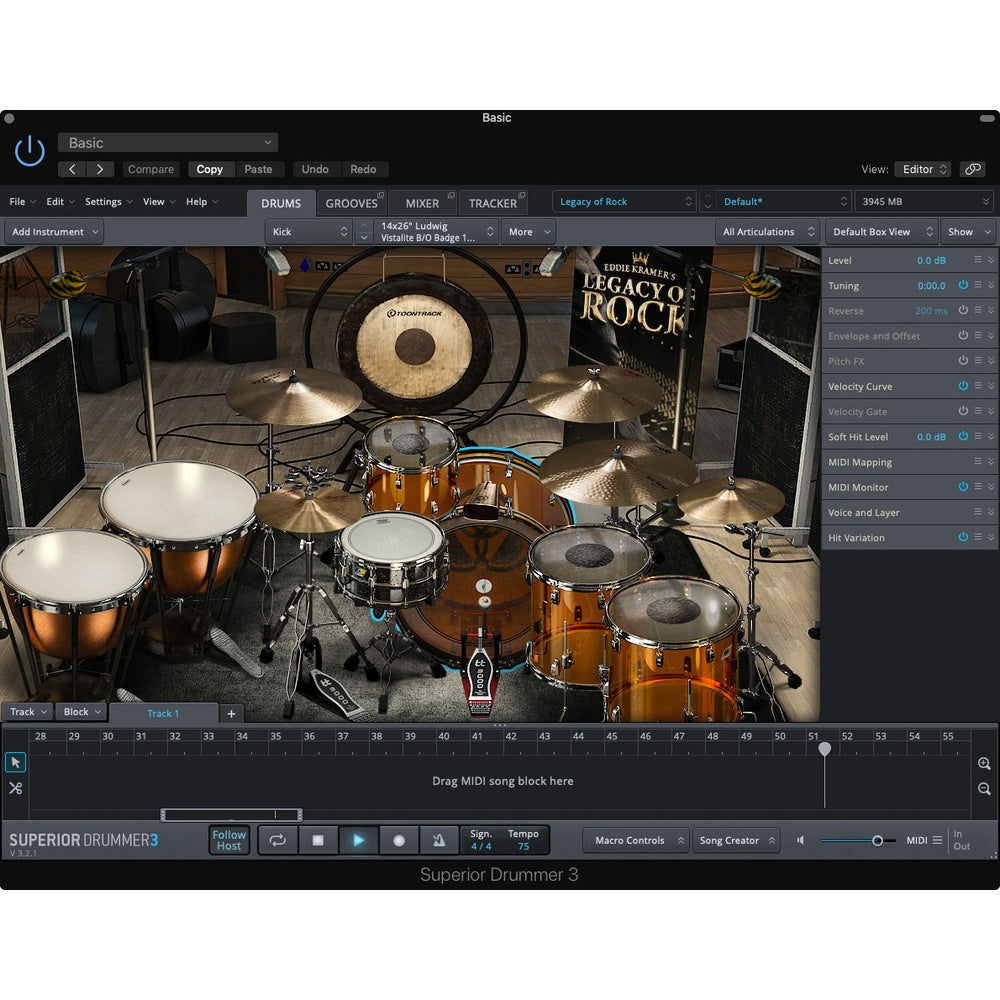This screenshot has height=1000, width=1000.
Task: Click the record button in the transport
Action: click(400, 840)
